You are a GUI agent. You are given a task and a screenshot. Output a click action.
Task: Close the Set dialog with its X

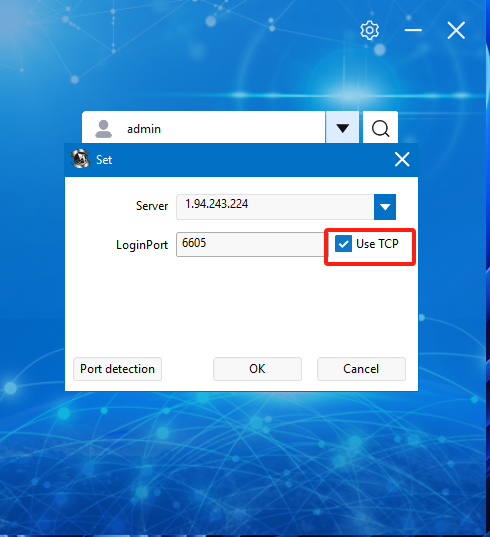[x=402, y=160]
